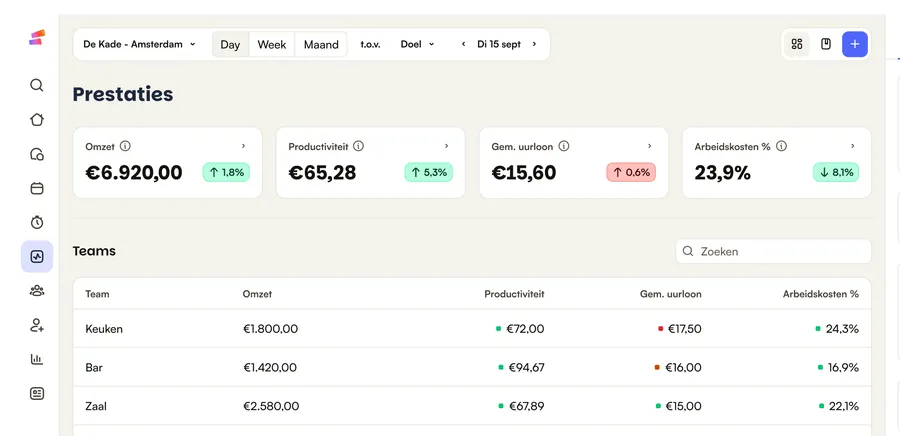Select the Day period tab

230,44
